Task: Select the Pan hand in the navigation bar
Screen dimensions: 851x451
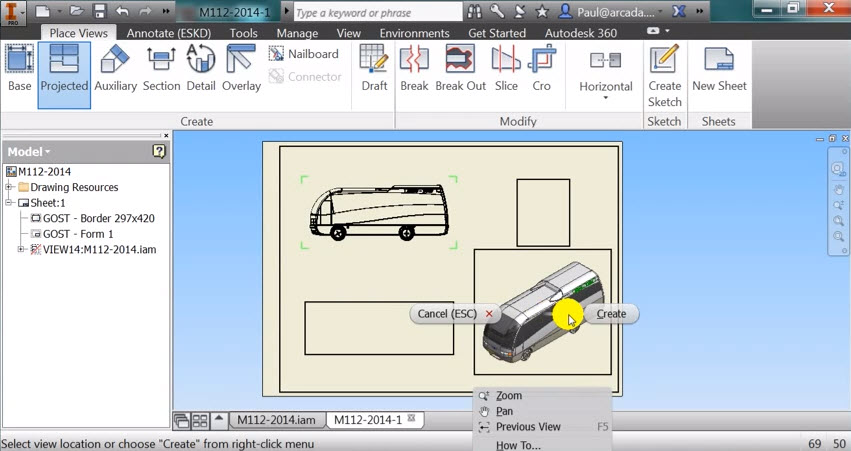Action: [x=839, y=189]
